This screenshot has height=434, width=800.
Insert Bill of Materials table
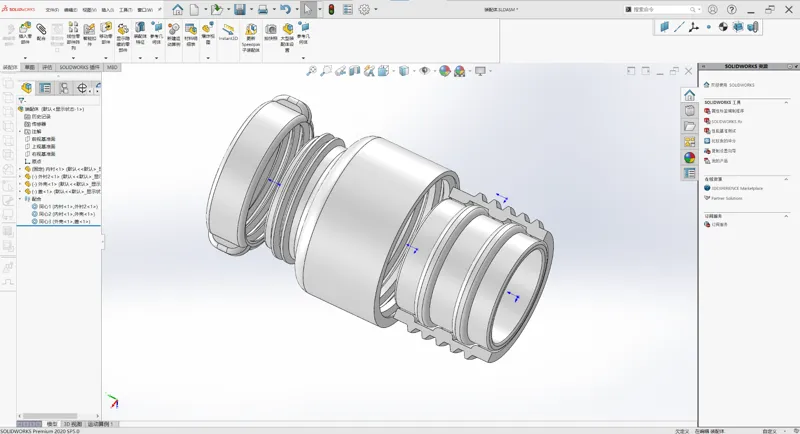(x=191, y=35)
